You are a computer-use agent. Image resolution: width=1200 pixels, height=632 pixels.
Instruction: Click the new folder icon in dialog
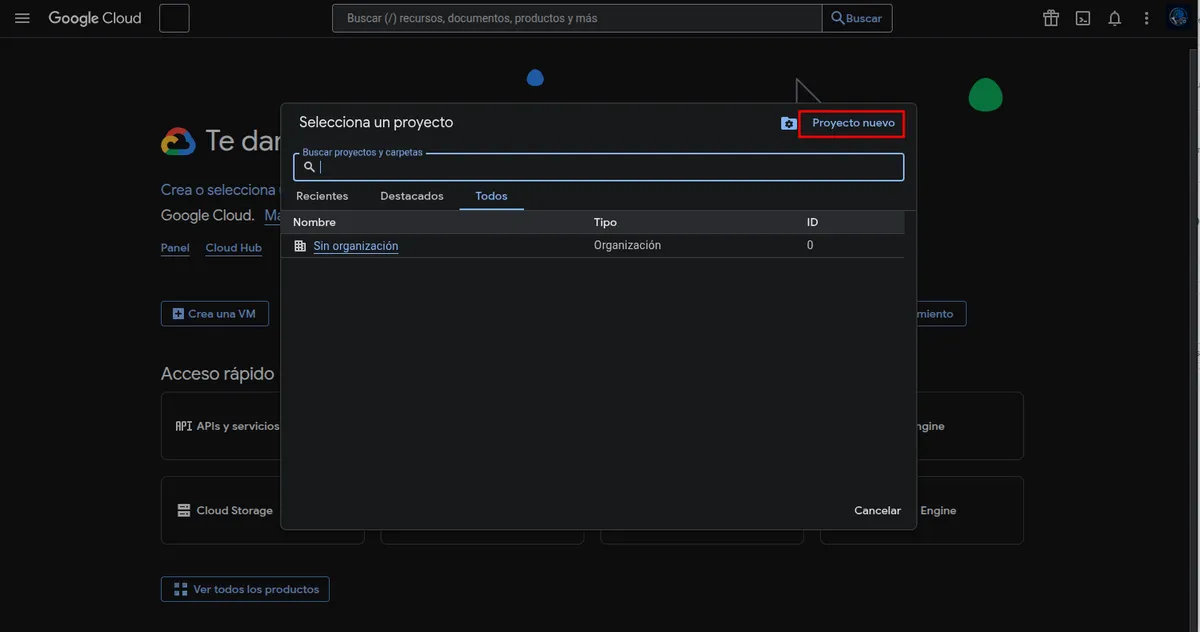point(789,123)
